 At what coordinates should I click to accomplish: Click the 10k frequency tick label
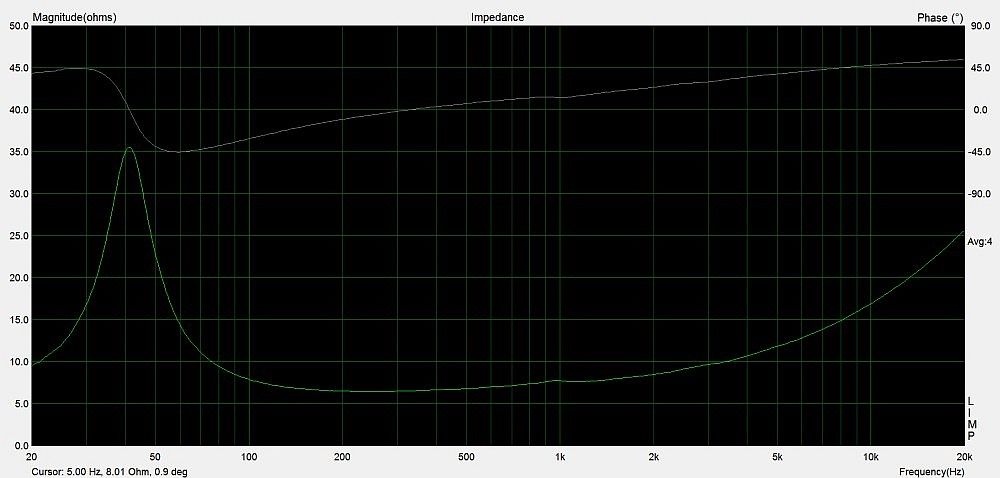(871, 457)
